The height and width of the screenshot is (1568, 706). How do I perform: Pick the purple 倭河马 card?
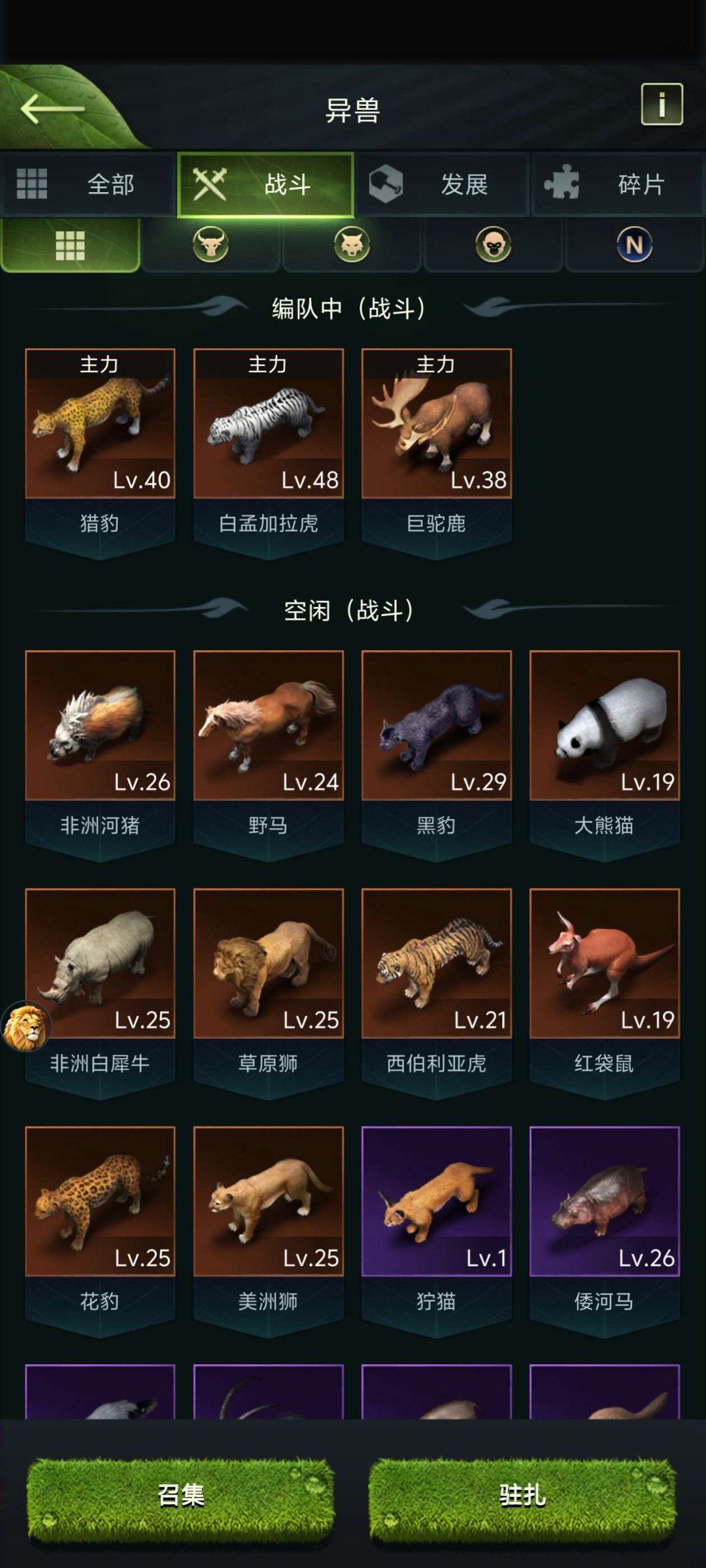[x=605, y=1231]
